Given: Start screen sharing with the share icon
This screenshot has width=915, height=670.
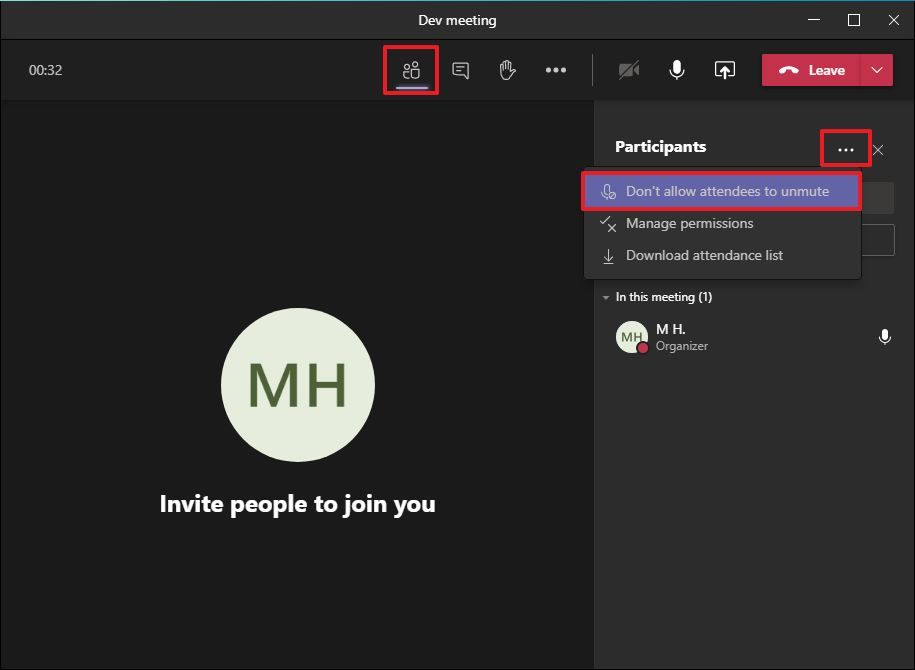Looking at the screenshot, I should pyautogui.click(x=724, y=69).
